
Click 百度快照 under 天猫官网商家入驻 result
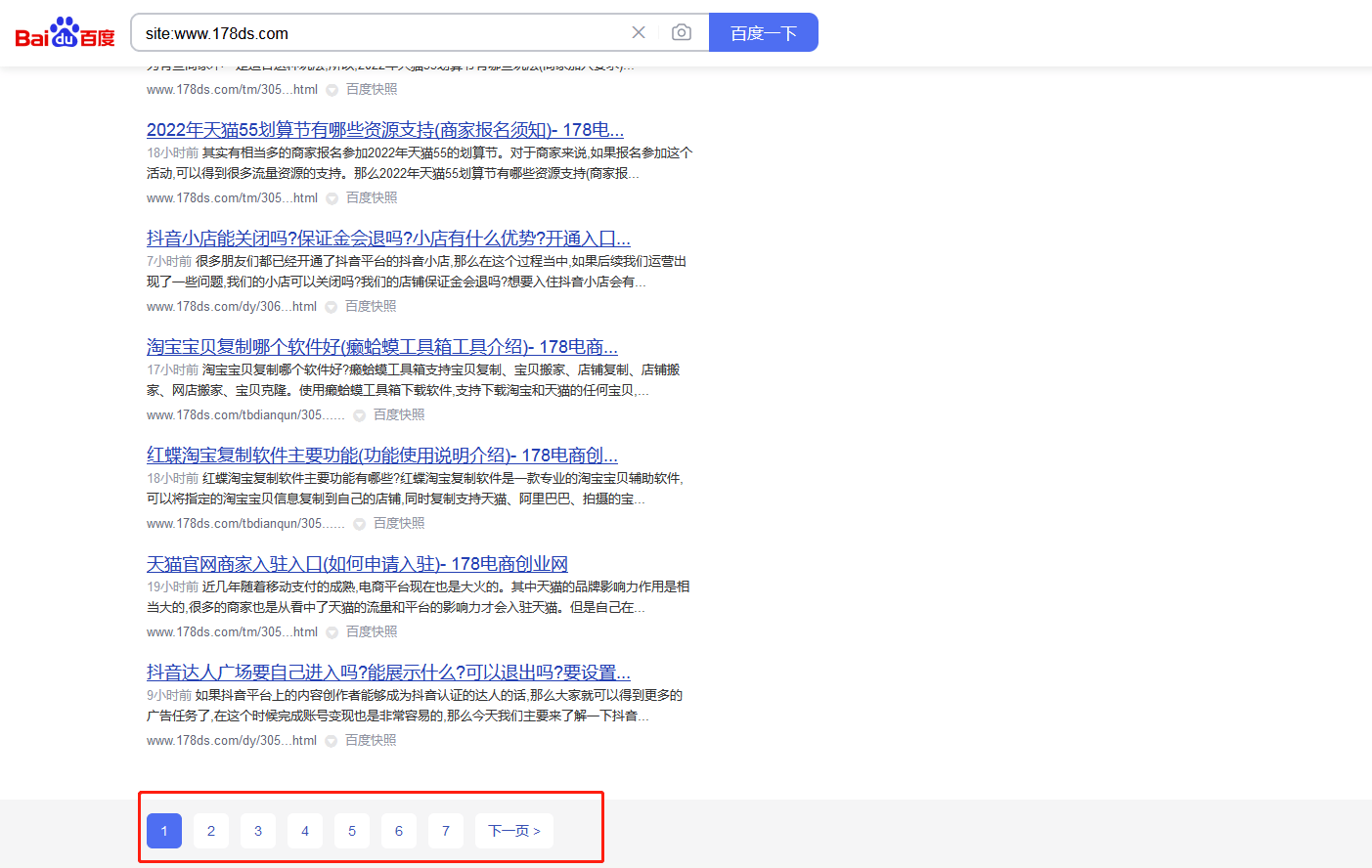click(372, 631)
